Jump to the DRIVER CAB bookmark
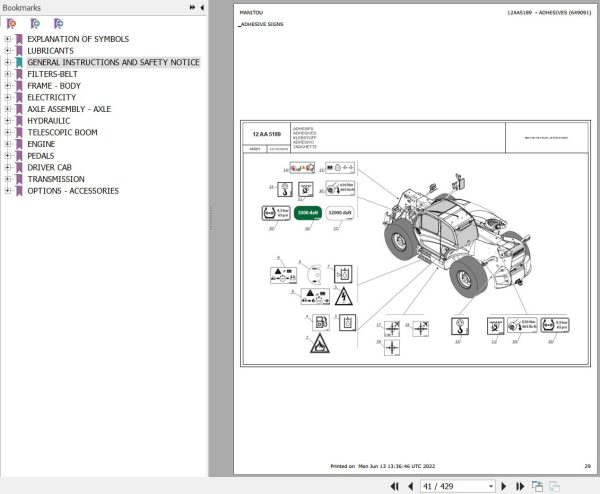The height and width of the screenshot is (494, 600). click(x=49, y=167)
